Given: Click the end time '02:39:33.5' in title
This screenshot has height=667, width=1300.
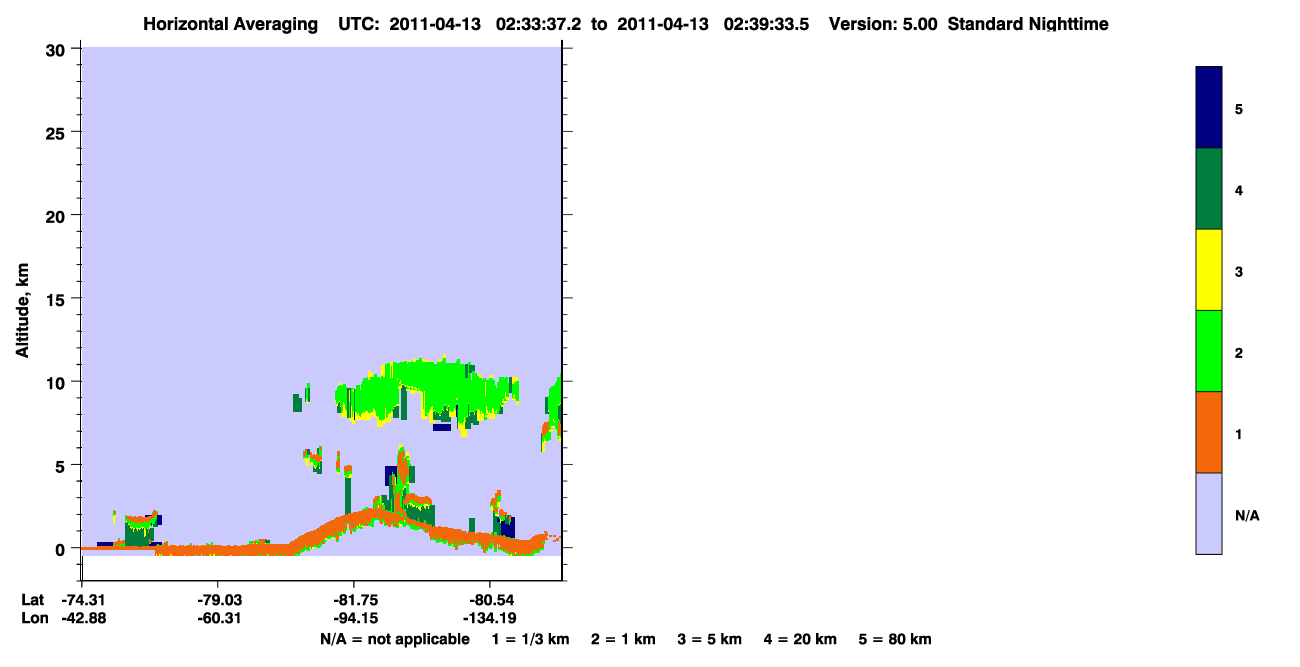Looking at the screenshot, I should click(x=767, y=24).
